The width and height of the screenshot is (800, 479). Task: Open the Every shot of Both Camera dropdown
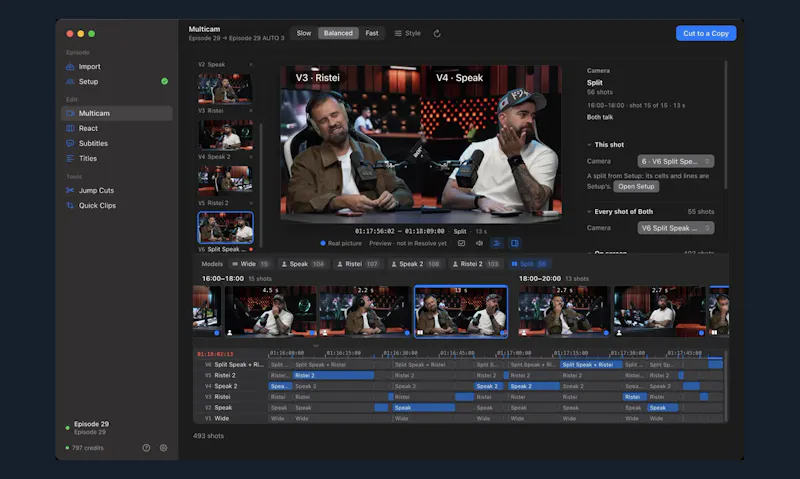(x=676, y=228)
